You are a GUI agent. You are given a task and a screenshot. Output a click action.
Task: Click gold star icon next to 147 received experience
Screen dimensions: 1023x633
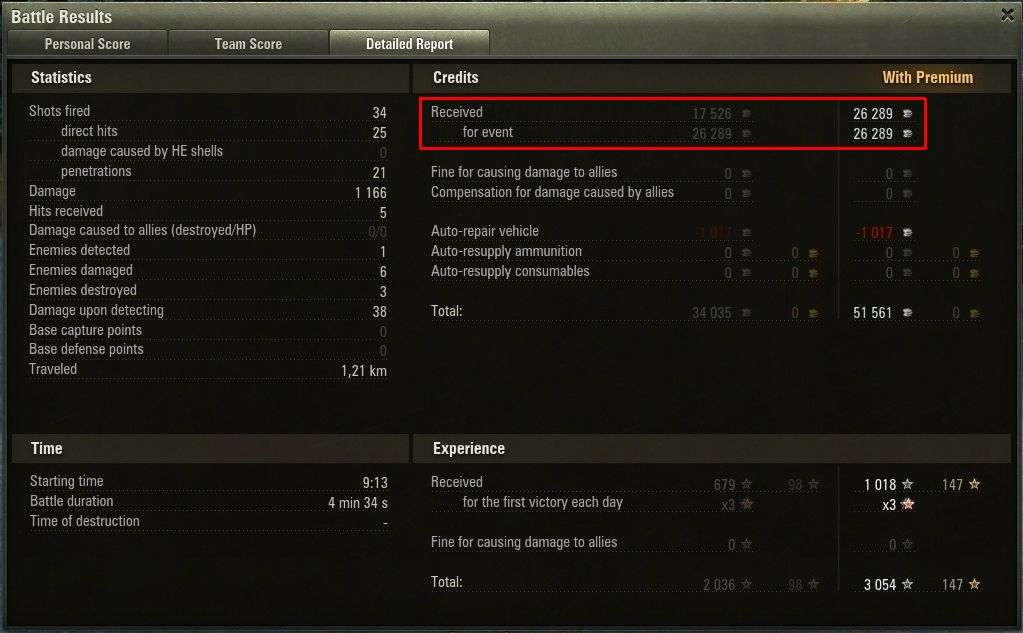coord(974,484)
